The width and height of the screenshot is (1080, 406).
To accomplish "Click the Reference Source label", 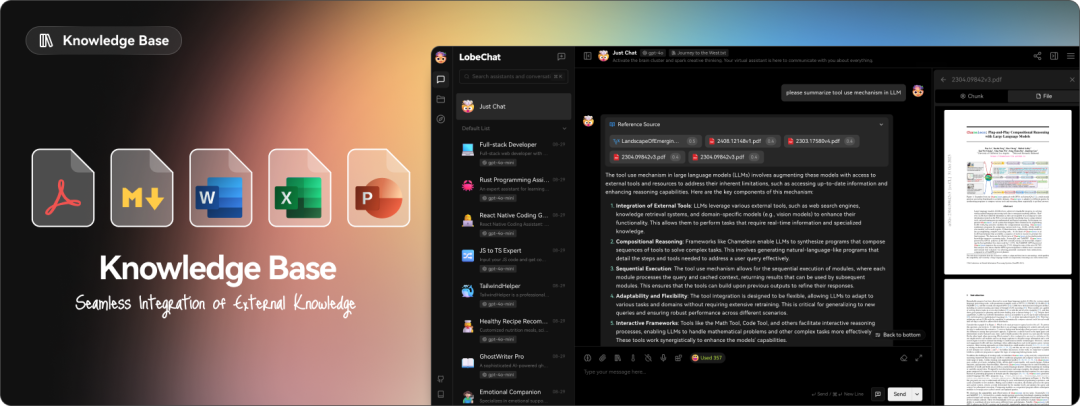I will point(638,125).
